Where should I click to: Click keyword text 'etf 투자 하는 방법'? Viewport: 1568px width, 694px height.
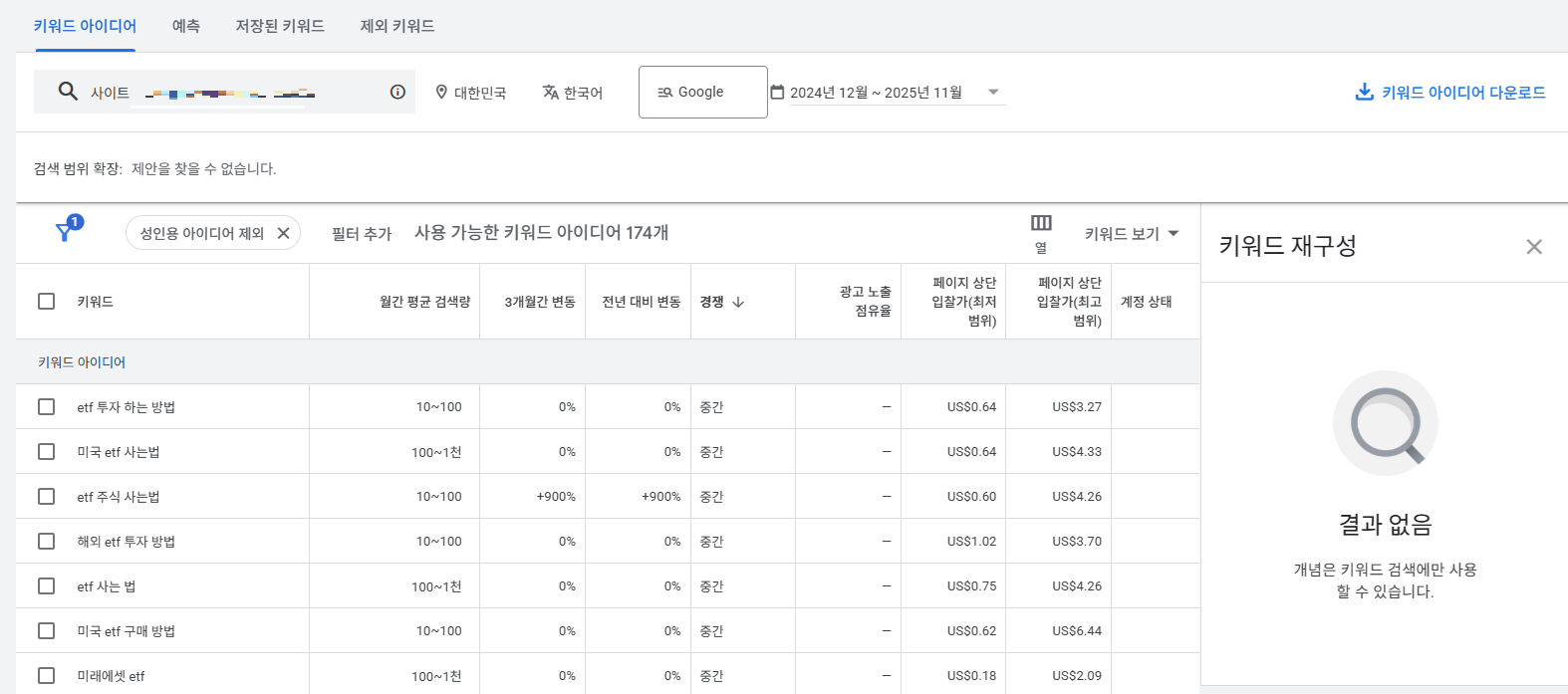click(126, 406)
